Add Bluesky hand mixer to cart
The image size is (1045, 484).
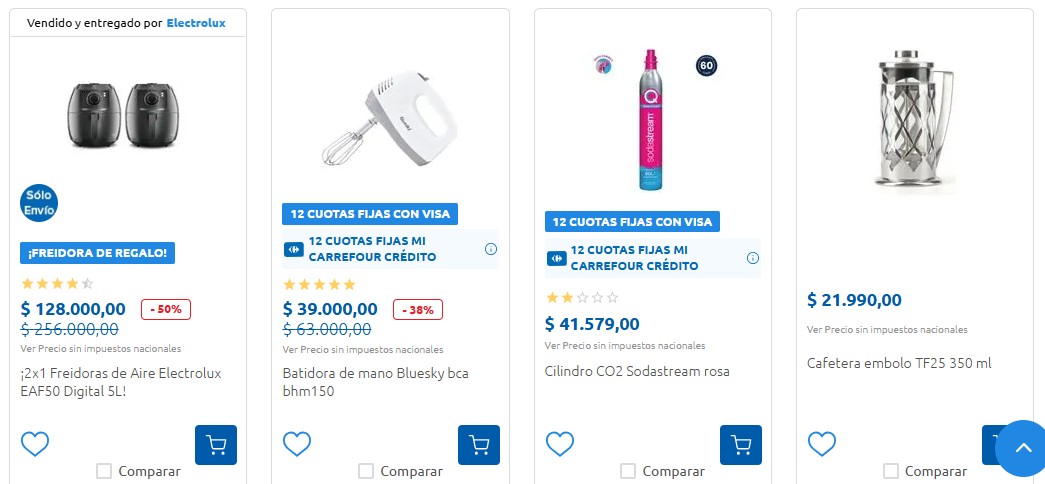pos(478,445)
